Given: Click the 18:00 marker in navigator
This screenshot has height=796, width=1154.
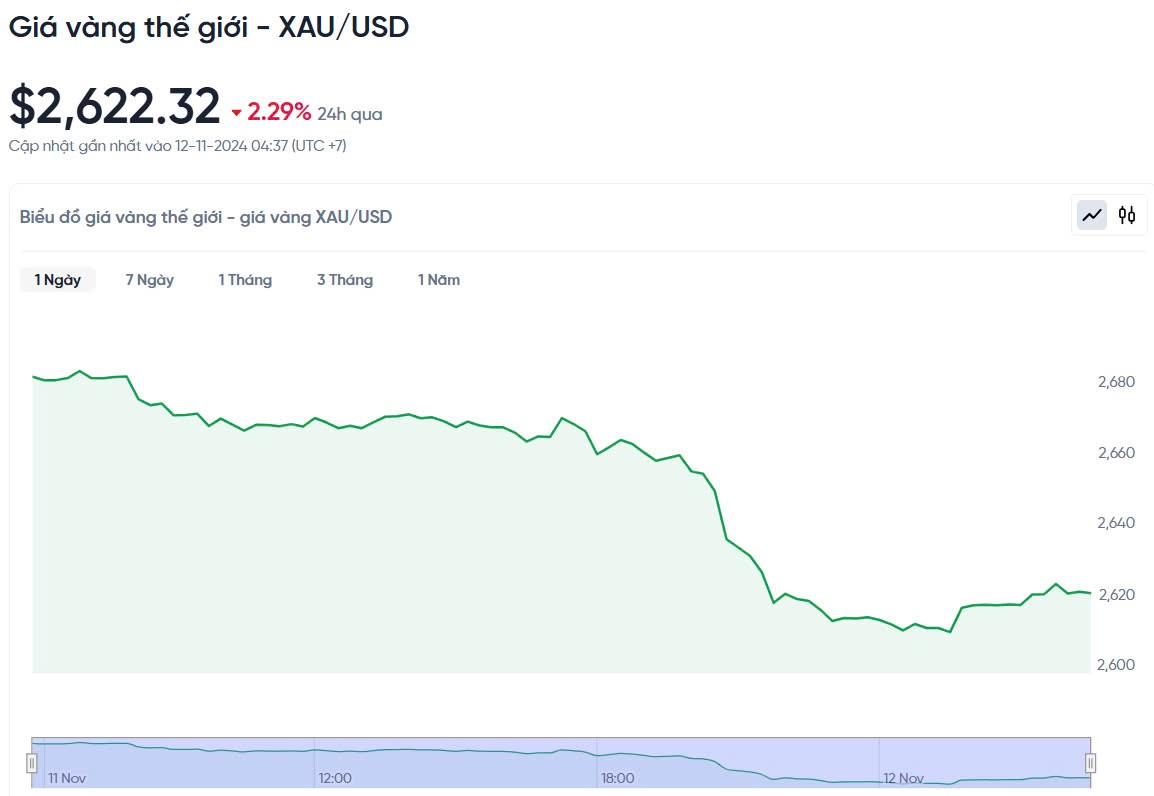Looking at the screenshot, I should coord(617,778).
